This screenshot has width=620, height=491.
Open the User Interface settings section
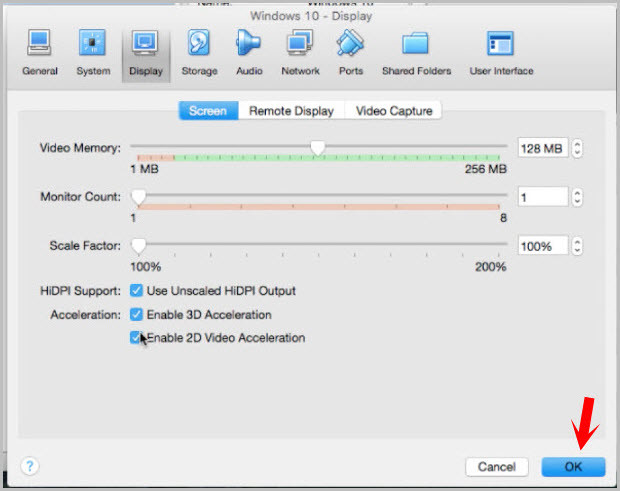point(501,53)
